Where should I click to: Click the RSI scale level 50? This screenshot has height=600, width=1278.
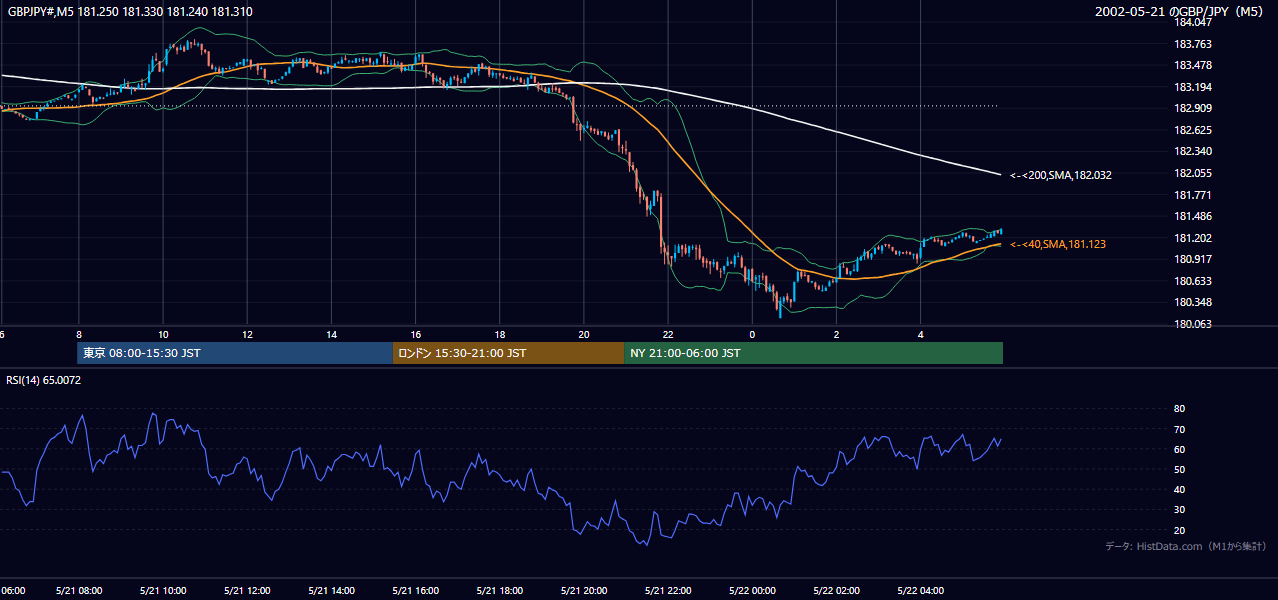[x=1179, y=469]
